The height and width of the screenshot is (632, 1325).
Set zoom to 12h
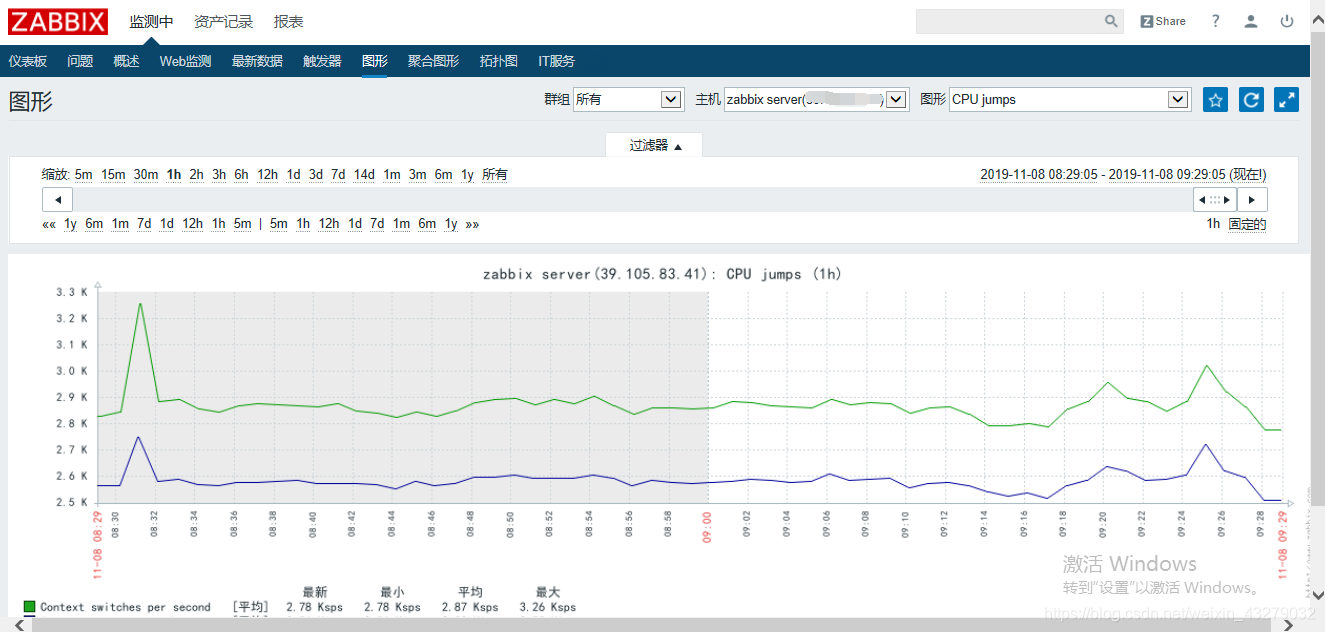coord(267,175)
